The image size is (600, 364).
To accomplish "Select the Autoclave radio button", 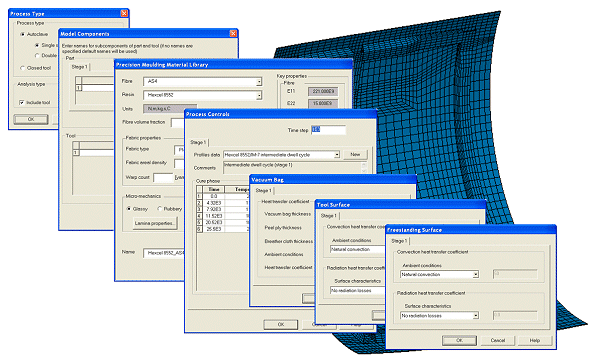I will pyautogui.click(x=22, y=34).
